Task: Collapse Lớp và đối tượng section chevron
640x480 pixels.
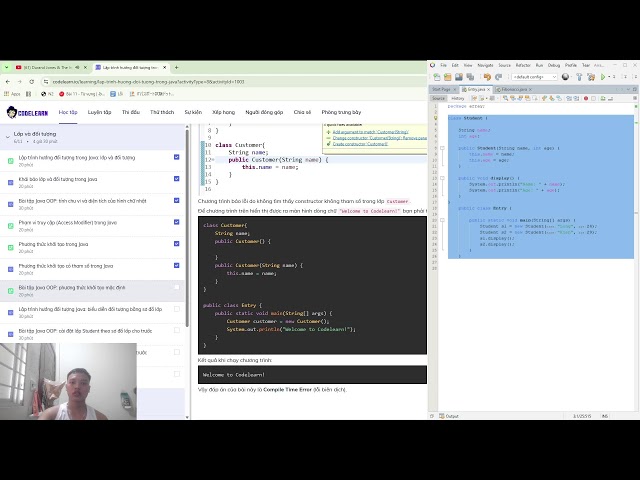Action: pyautogui.click(x=7, y=137)
